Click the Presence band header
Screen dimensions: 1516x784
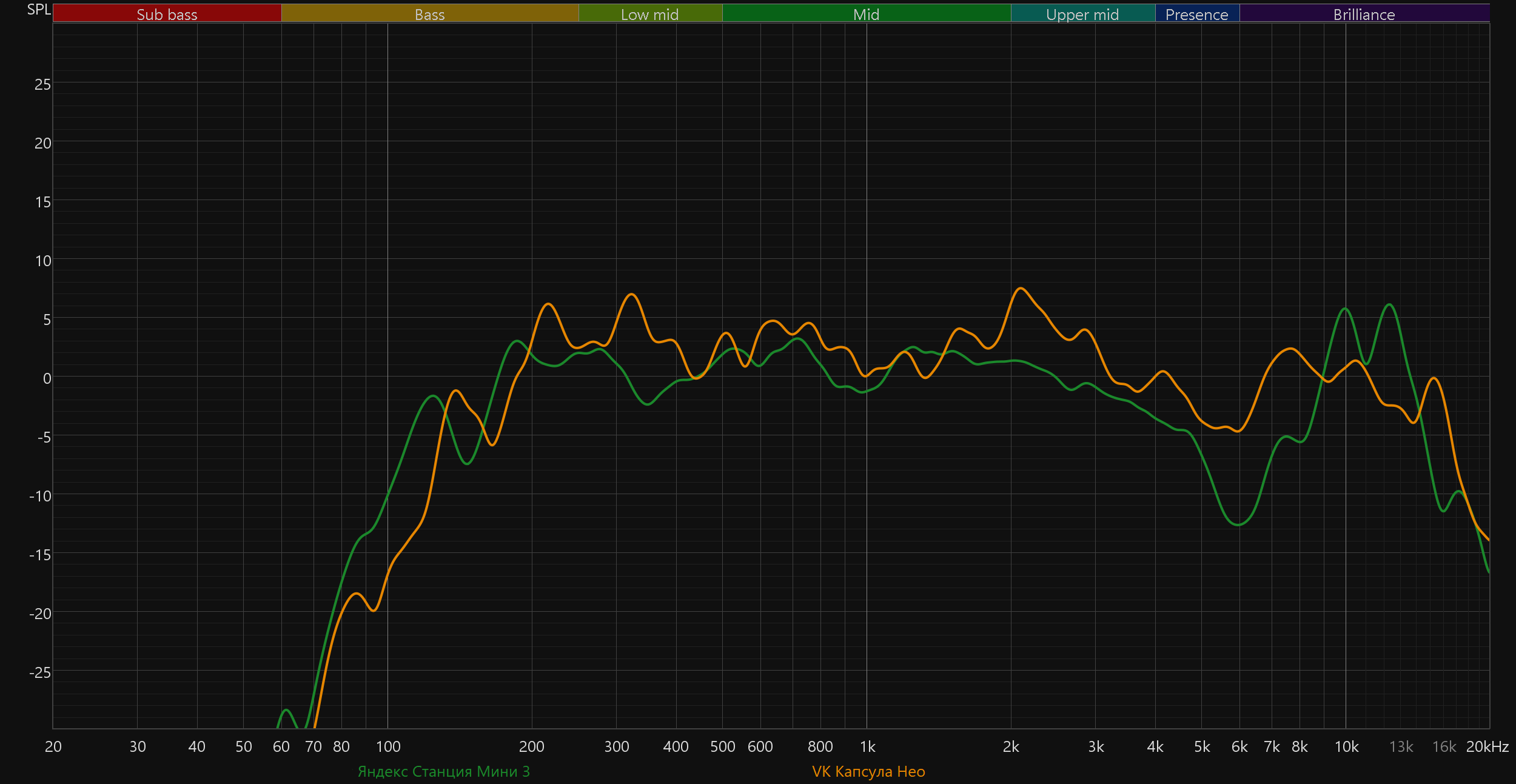point(1196,14)
